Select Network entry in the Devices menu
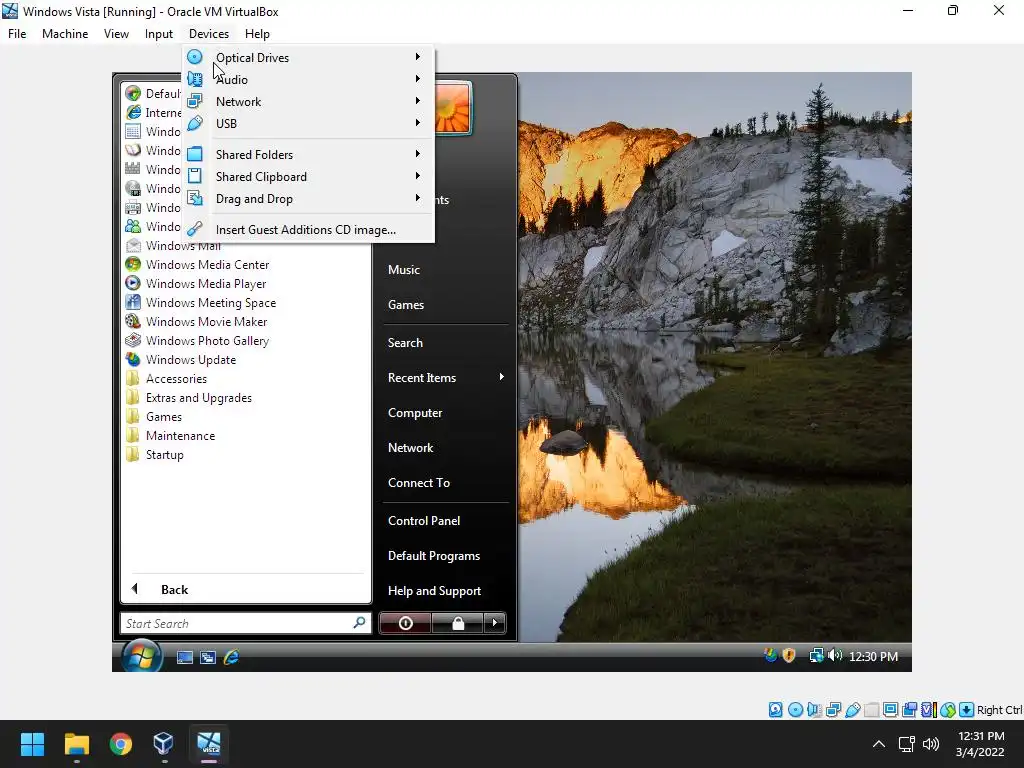Screen dimensions: 1024x768 [x=308, y=101]
